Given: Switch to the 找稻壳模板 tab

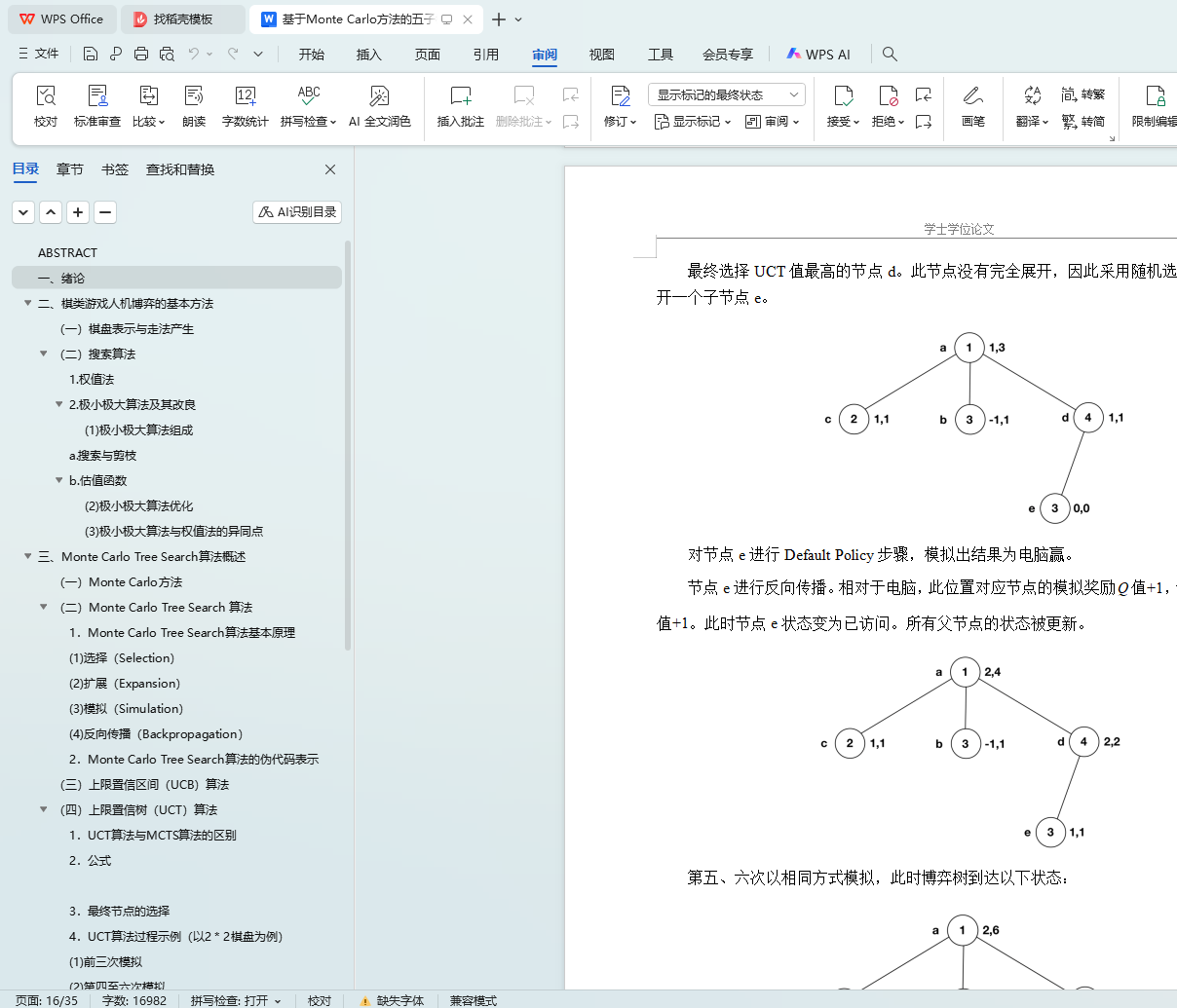Looking at the screenshot, I should click(183, 19).
